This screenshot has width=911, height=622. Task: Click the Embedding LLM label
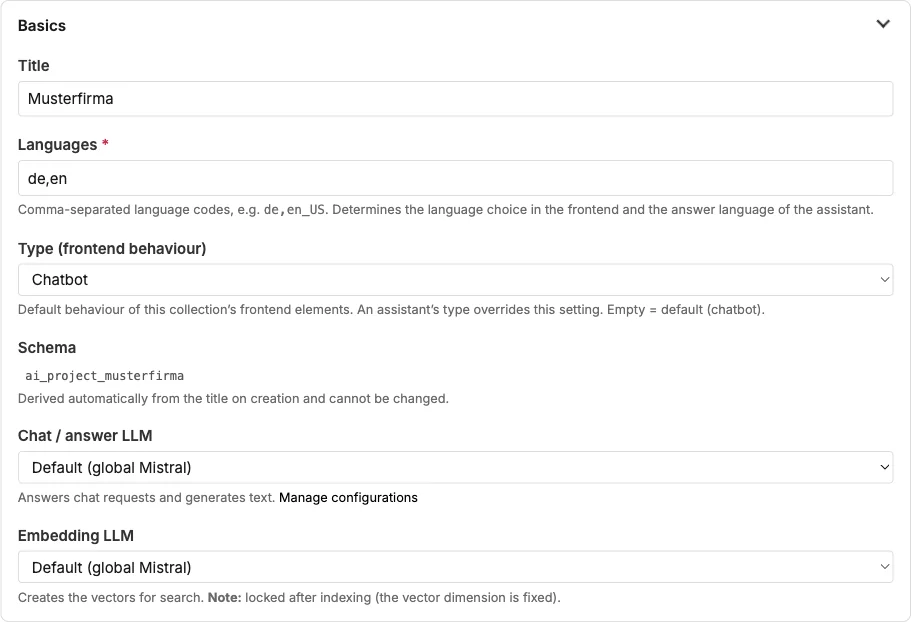76,535
